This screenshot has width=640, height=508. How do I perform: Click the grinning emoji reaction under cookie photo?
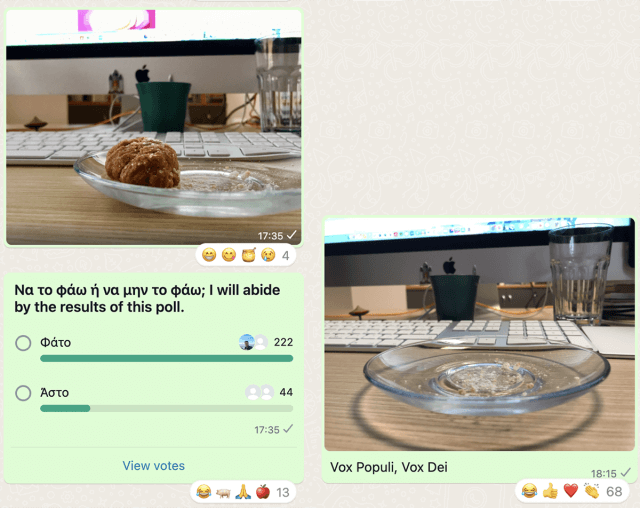pos(209,255)
